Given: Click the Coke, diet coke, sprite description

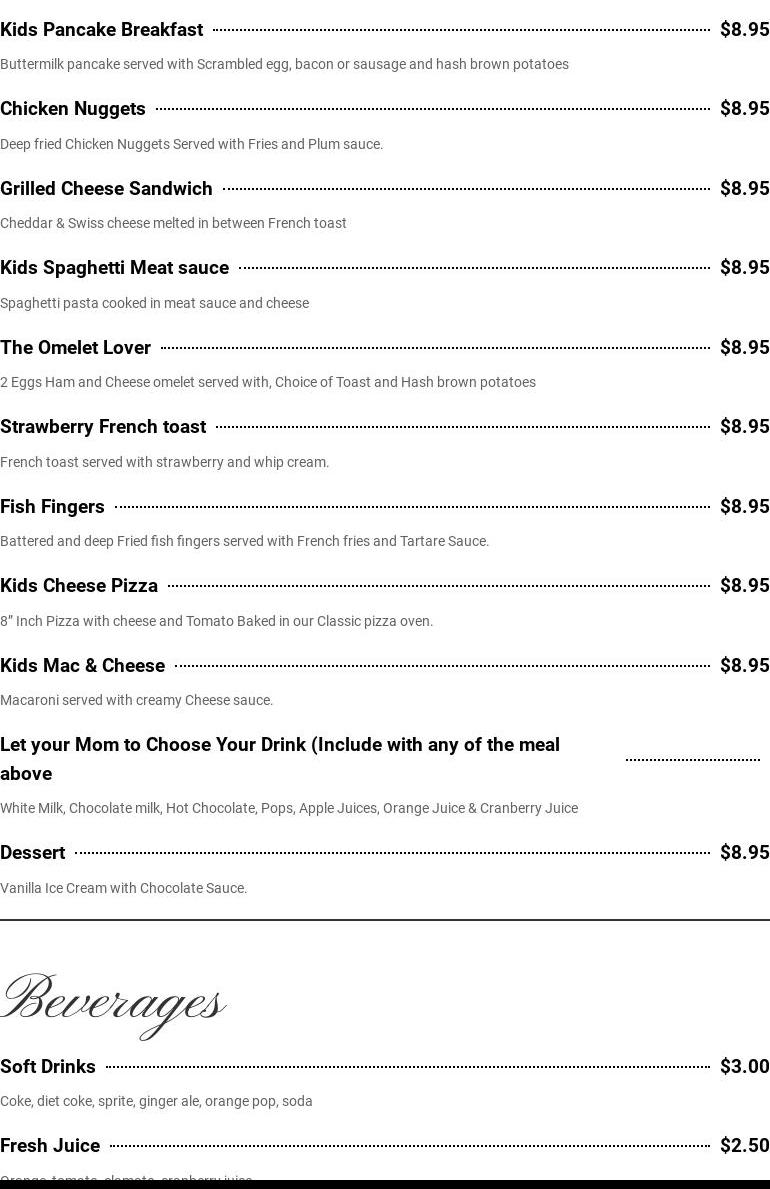Looking at the screenshot, I should tap(156, 1101).
